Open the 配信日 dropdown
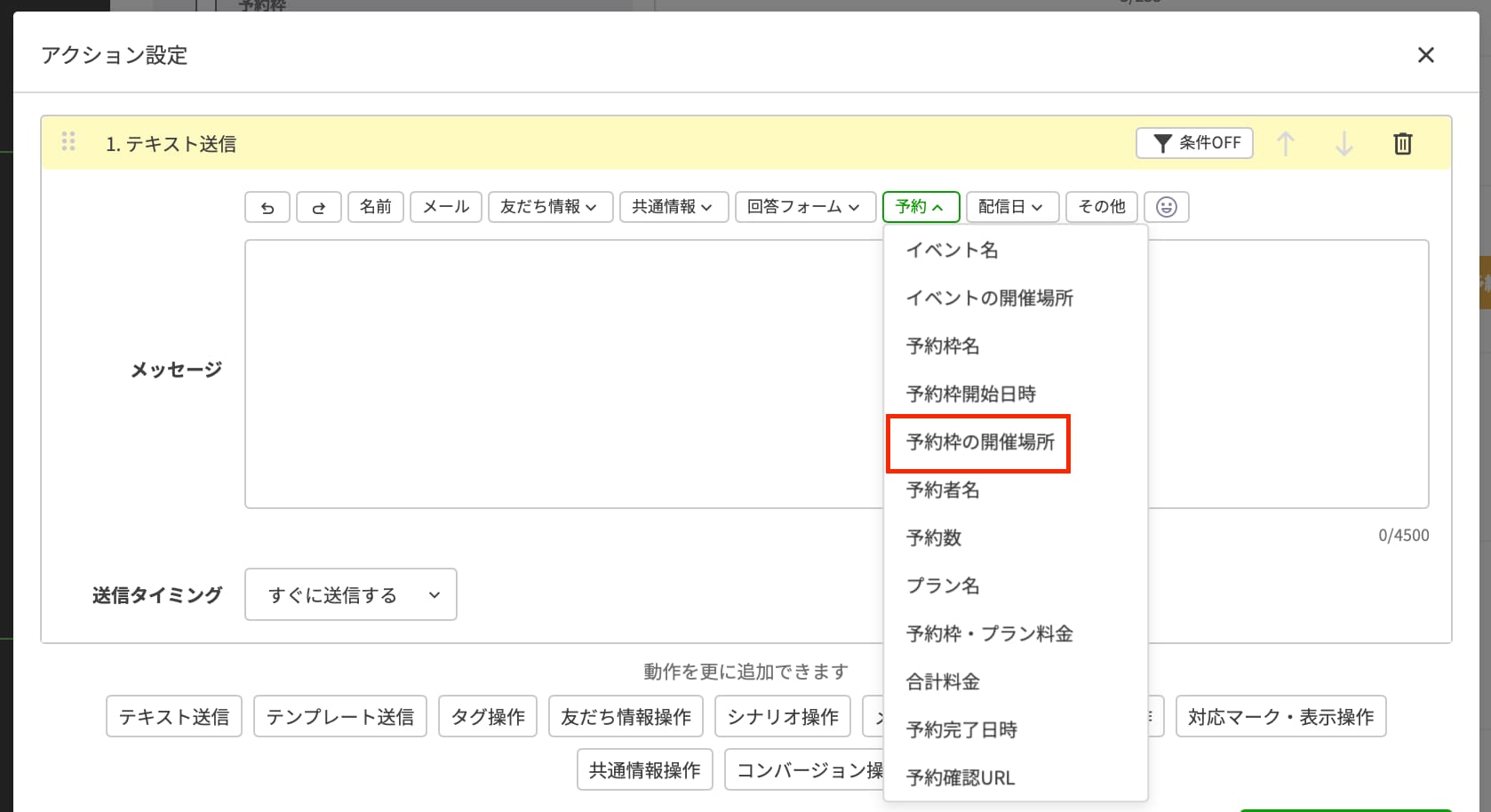 point(1012,207)
